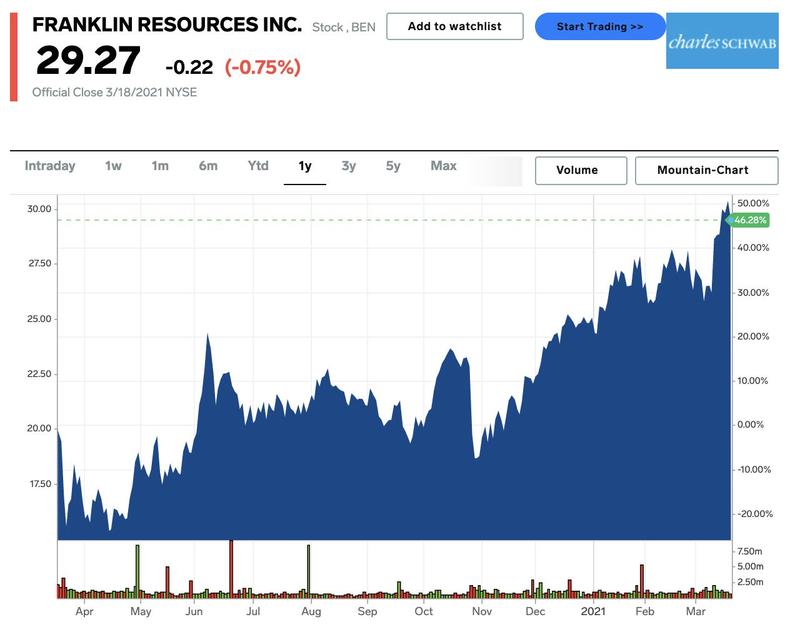Click the Start Trading button
Viewport: 800px width, 629px height.
(x=600, y=27)
